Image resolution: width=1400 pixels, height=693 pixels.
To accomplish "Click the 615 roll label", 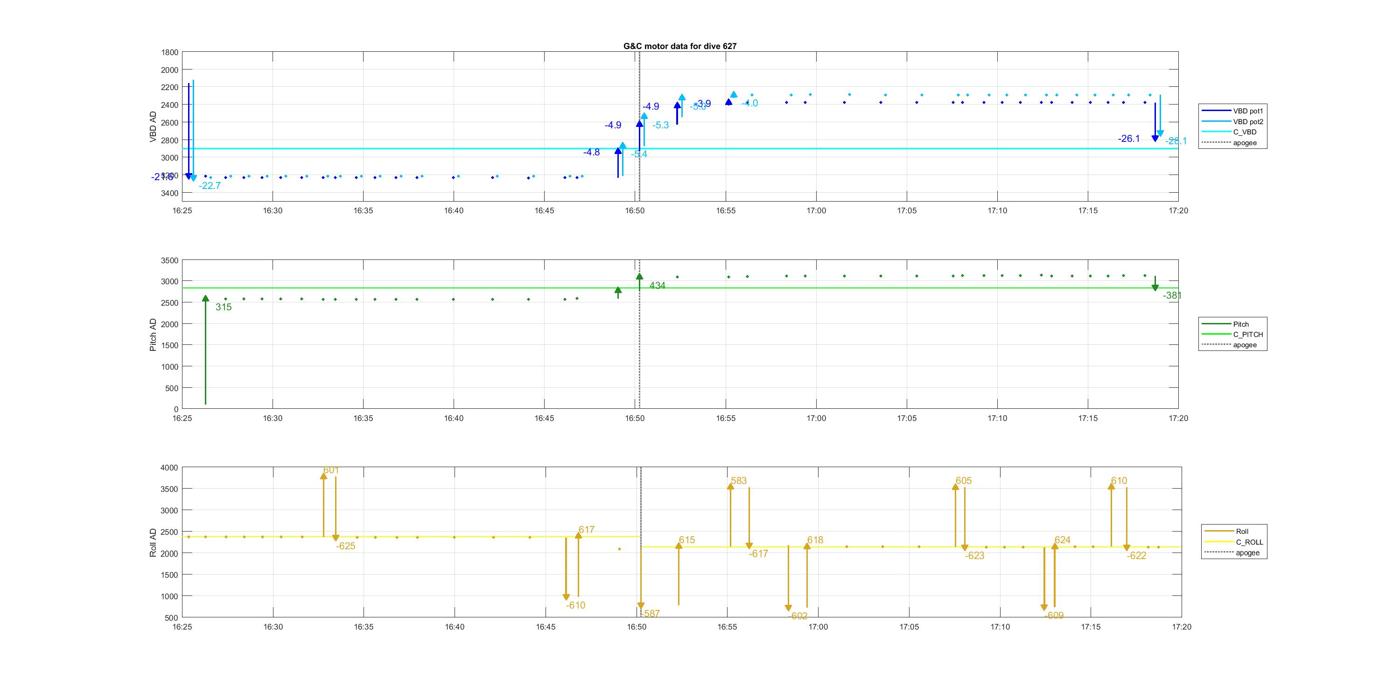I will pos(687,540).
